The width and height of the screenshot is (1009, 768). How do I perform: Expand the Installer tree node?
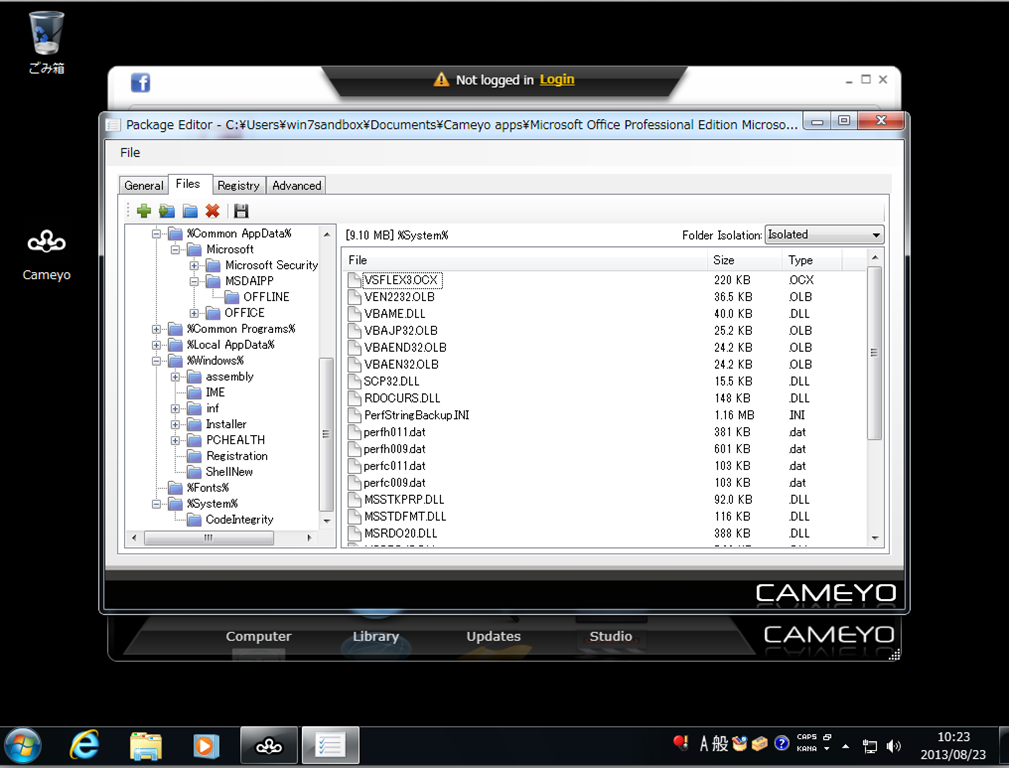(175, 424)
